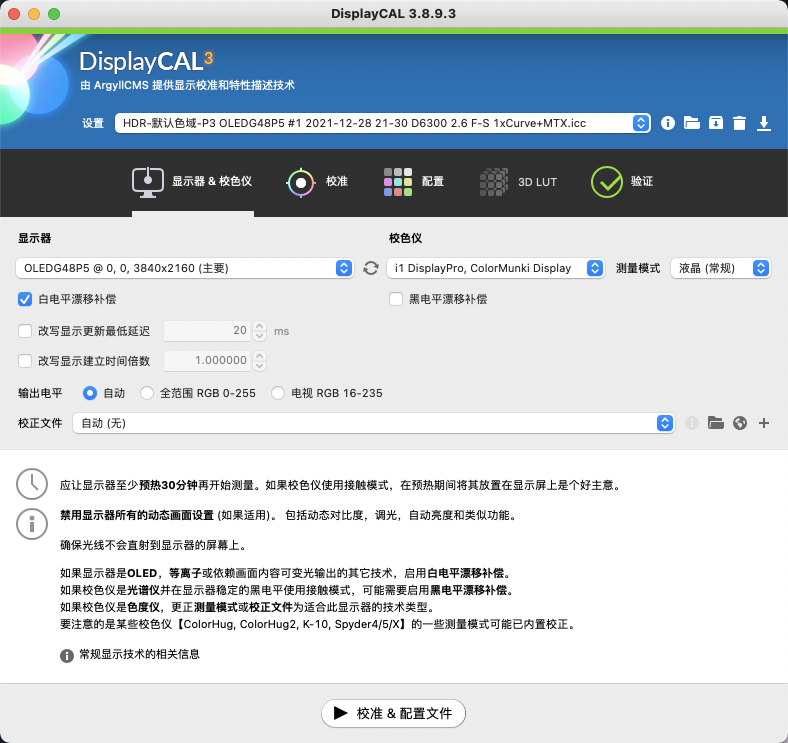Select 自动 output level radio
The height and width of the screenshot is (743, 788).
(x=90, y=393)
